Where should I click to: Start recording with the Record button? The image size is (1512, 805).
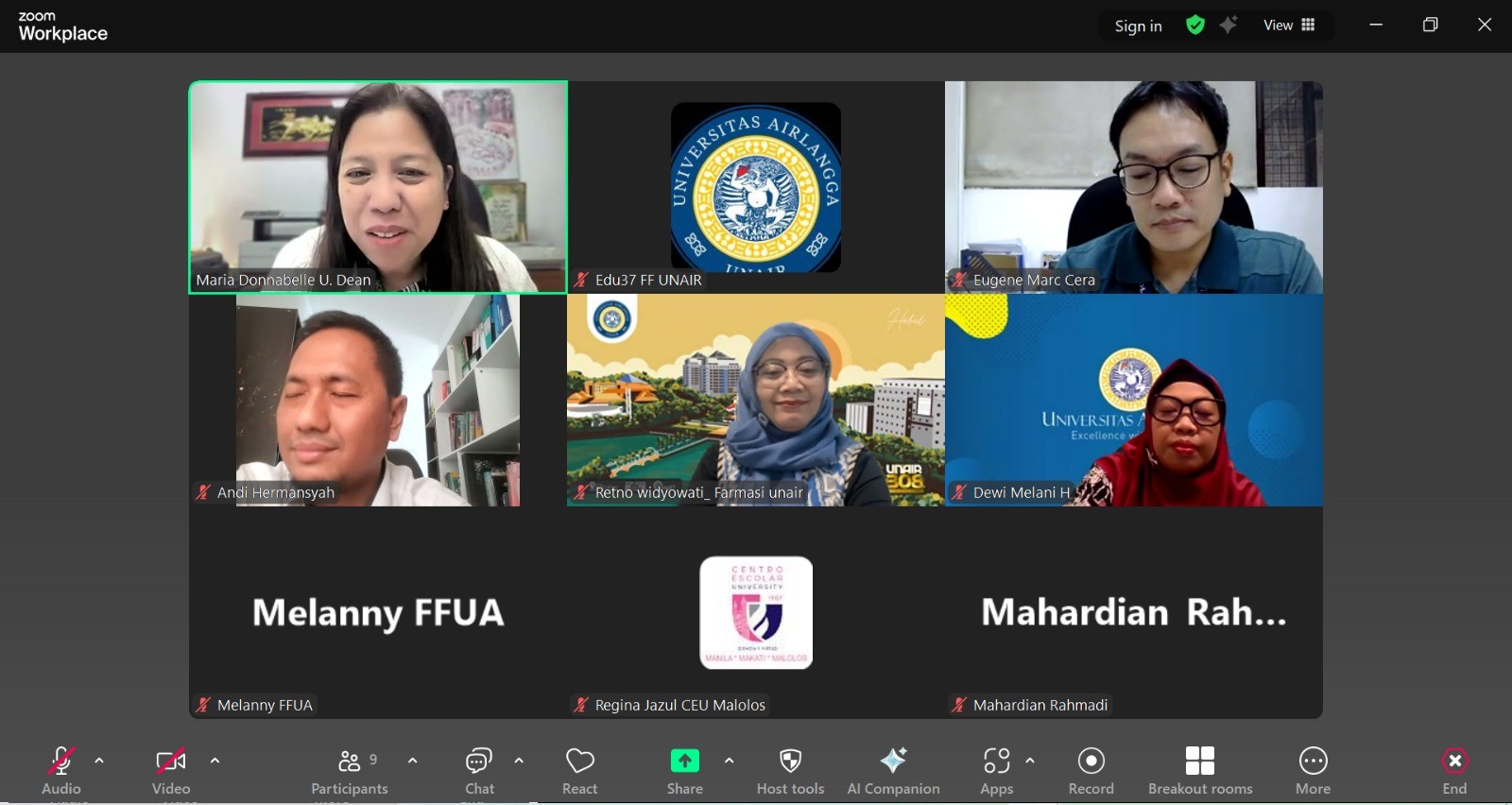[1091, 771]
